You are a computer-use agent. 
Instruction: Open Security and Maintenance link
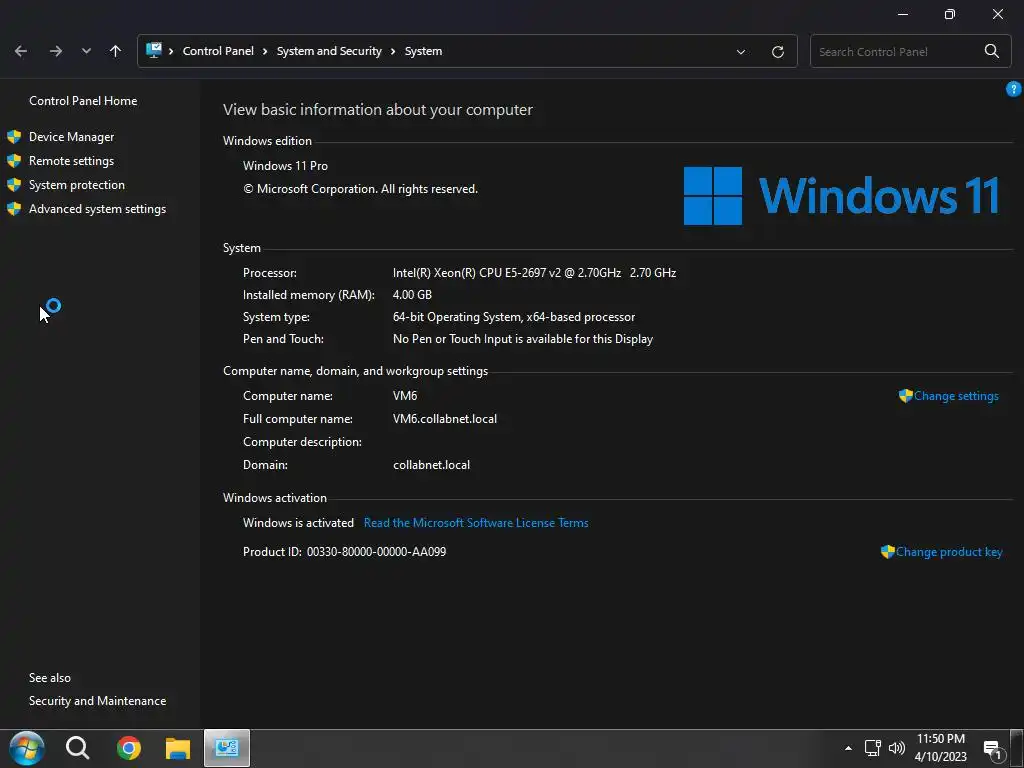[97, 701]
